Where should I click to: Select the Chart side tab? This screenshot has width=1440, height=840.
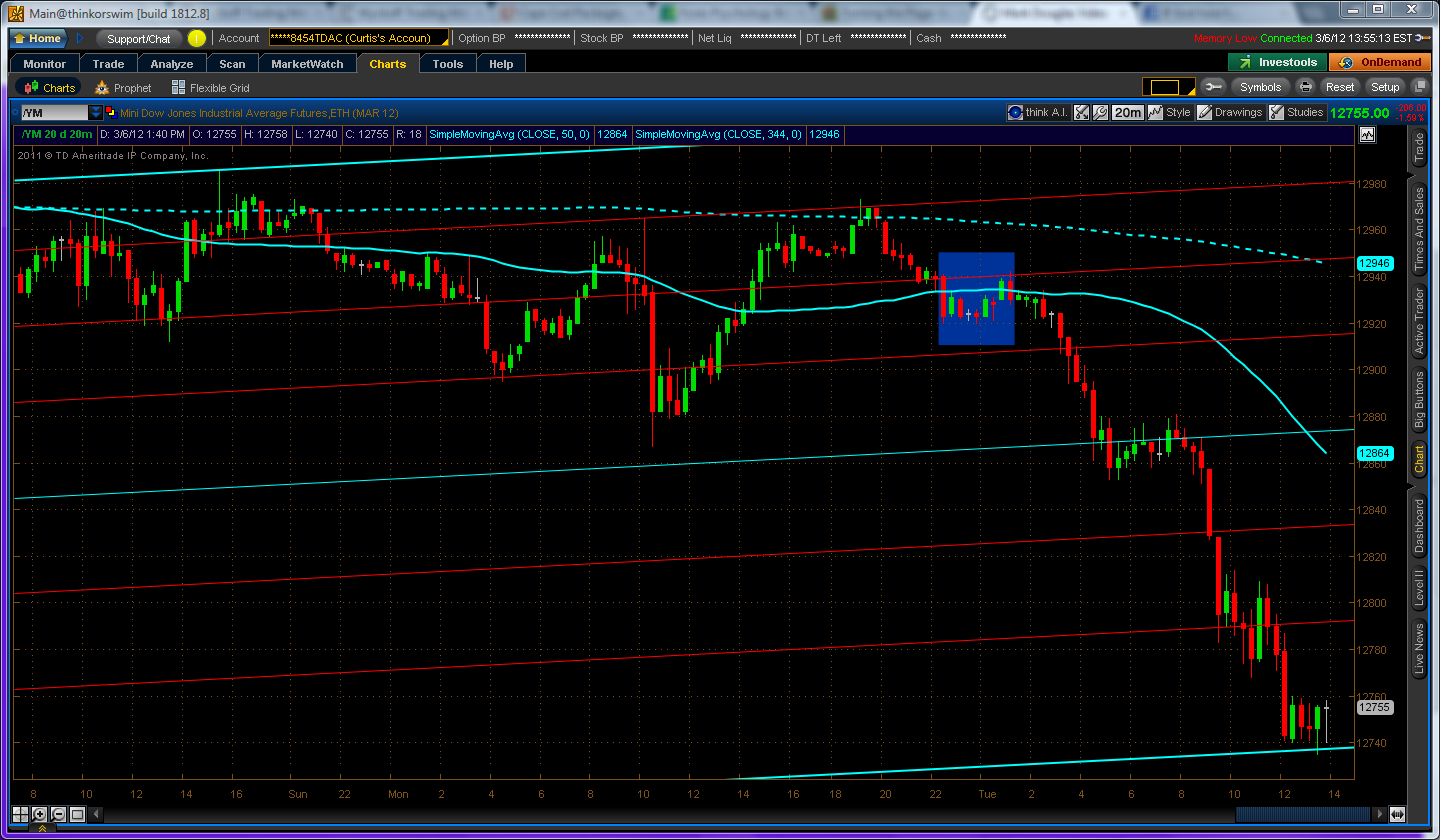(x=1419, y=460)
